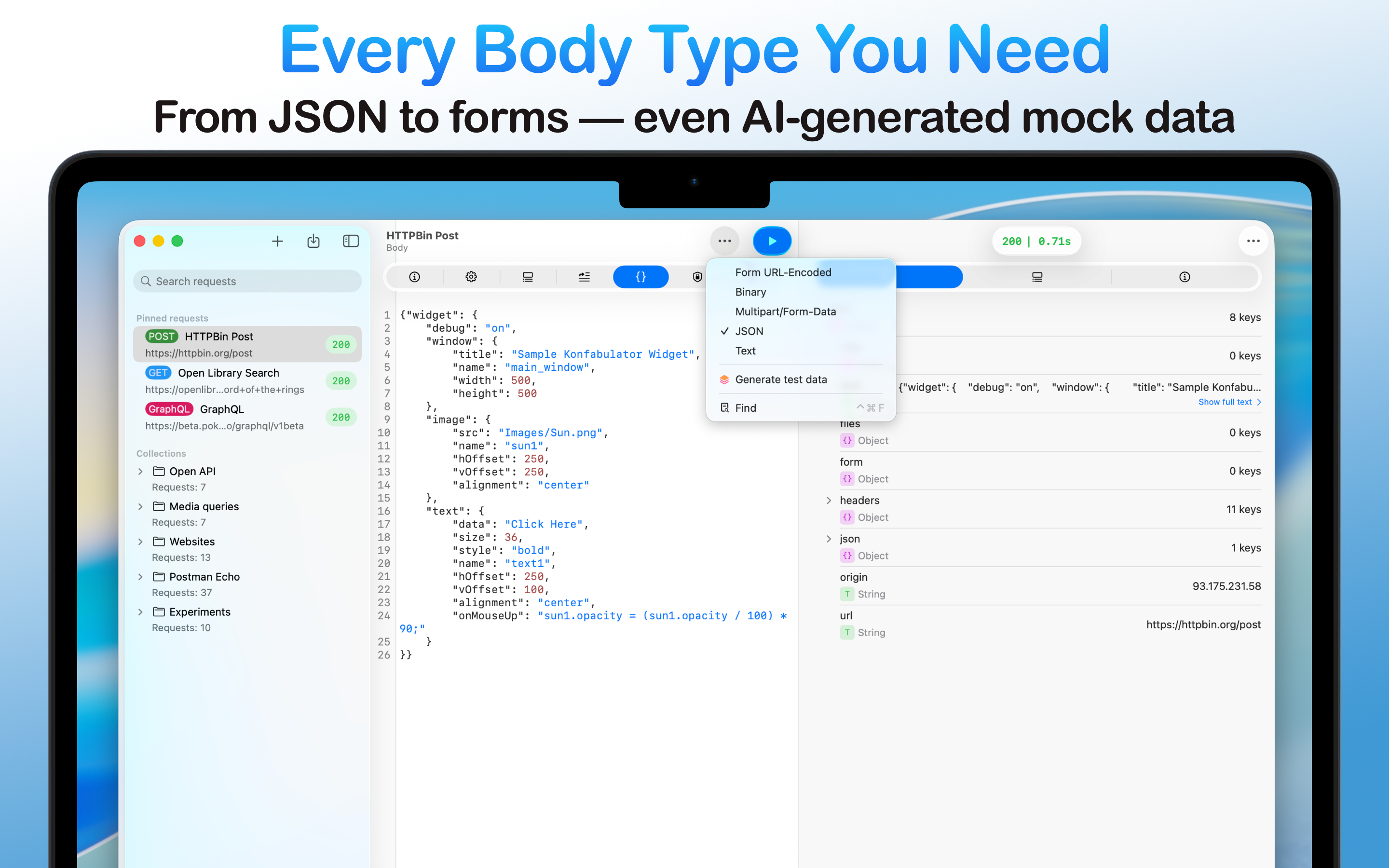Screen dimensions: 1389x868
Task: Choose Multipart/Form-Data body type
Action: (x=785, y=311)
